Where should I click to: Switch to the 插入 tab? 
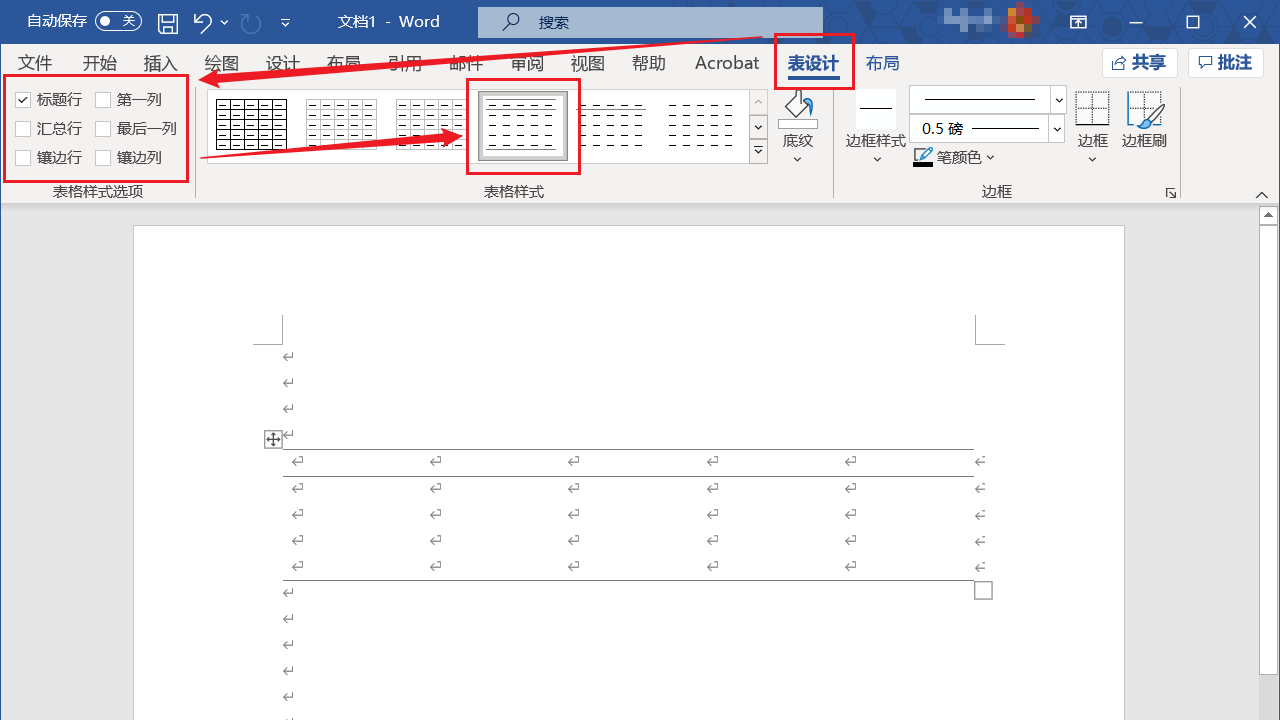click(x=161, y=63)
